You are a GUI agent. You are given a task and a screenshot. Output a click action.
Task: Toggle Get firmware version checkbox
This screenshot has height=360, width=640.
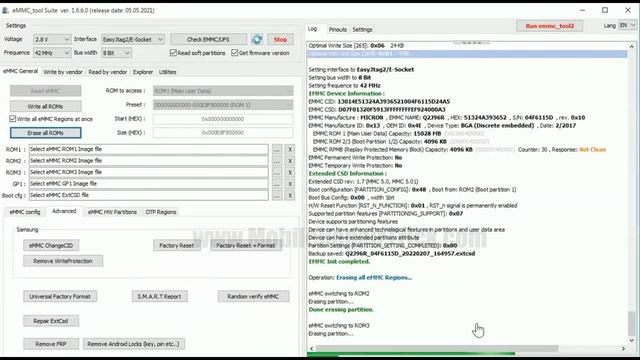[234, 53]
